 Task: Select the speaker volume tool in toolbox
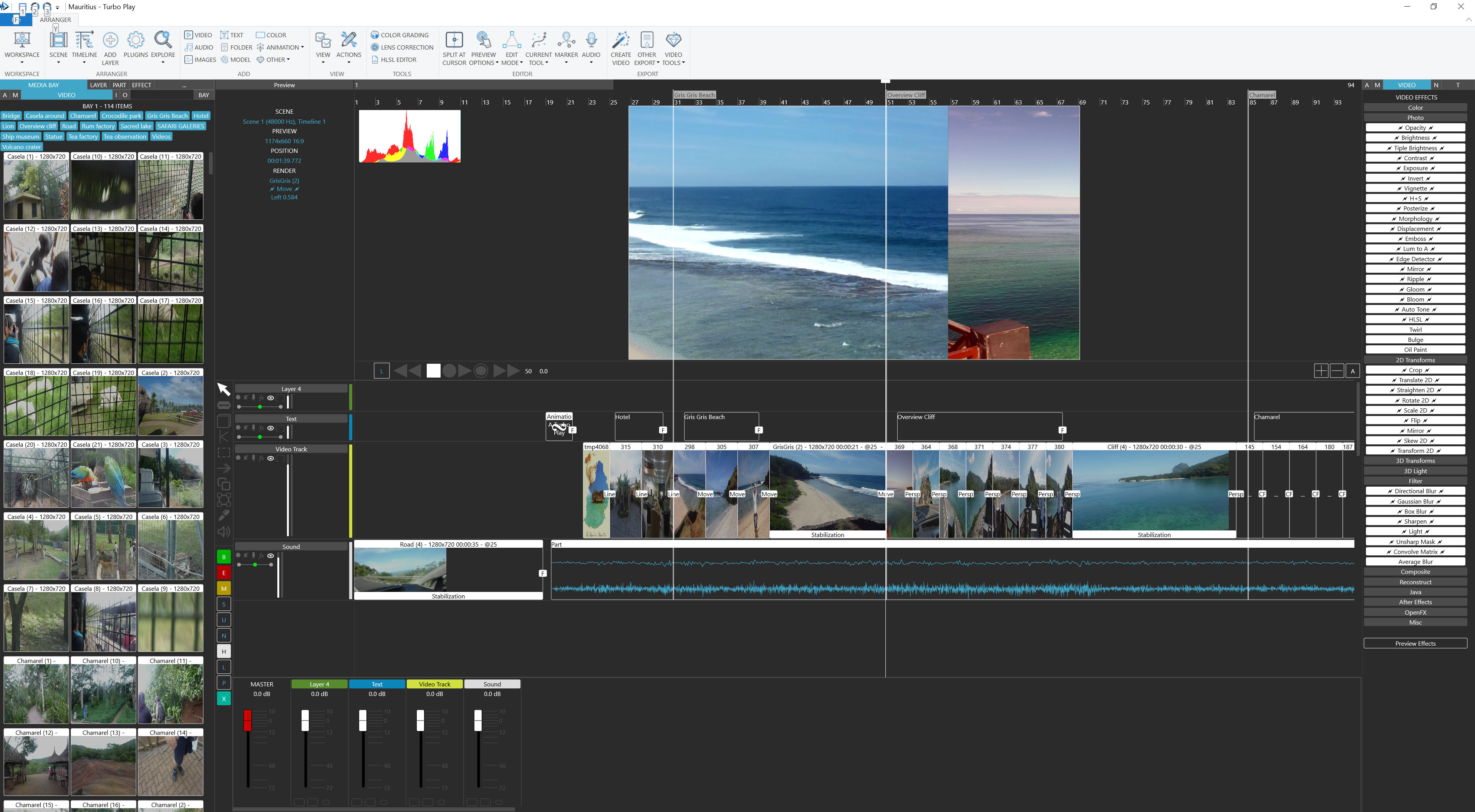224,531
